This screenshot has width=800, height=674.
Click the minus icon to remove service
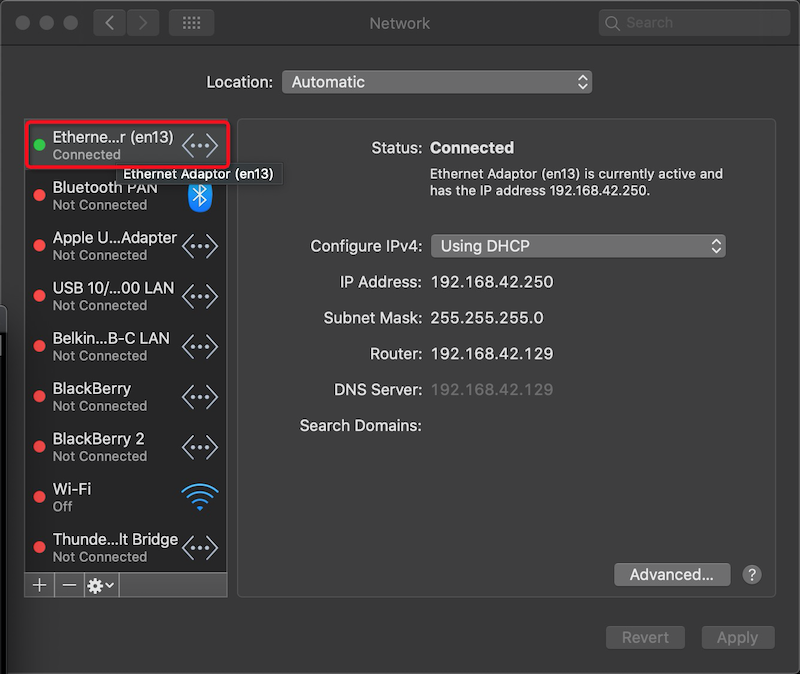[69, 585]
